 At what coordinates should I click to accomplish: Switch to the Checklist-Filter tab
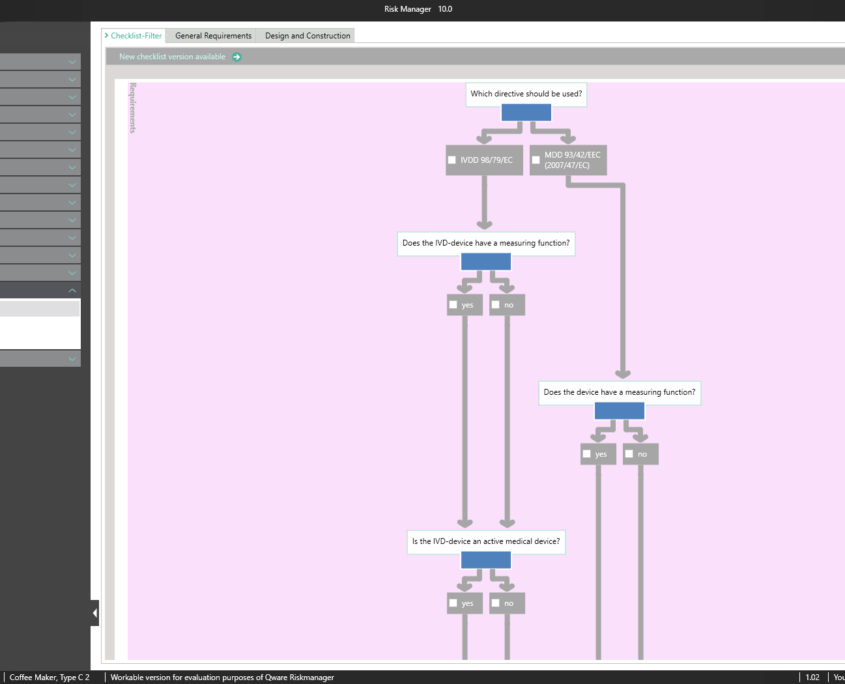[134, 36]
